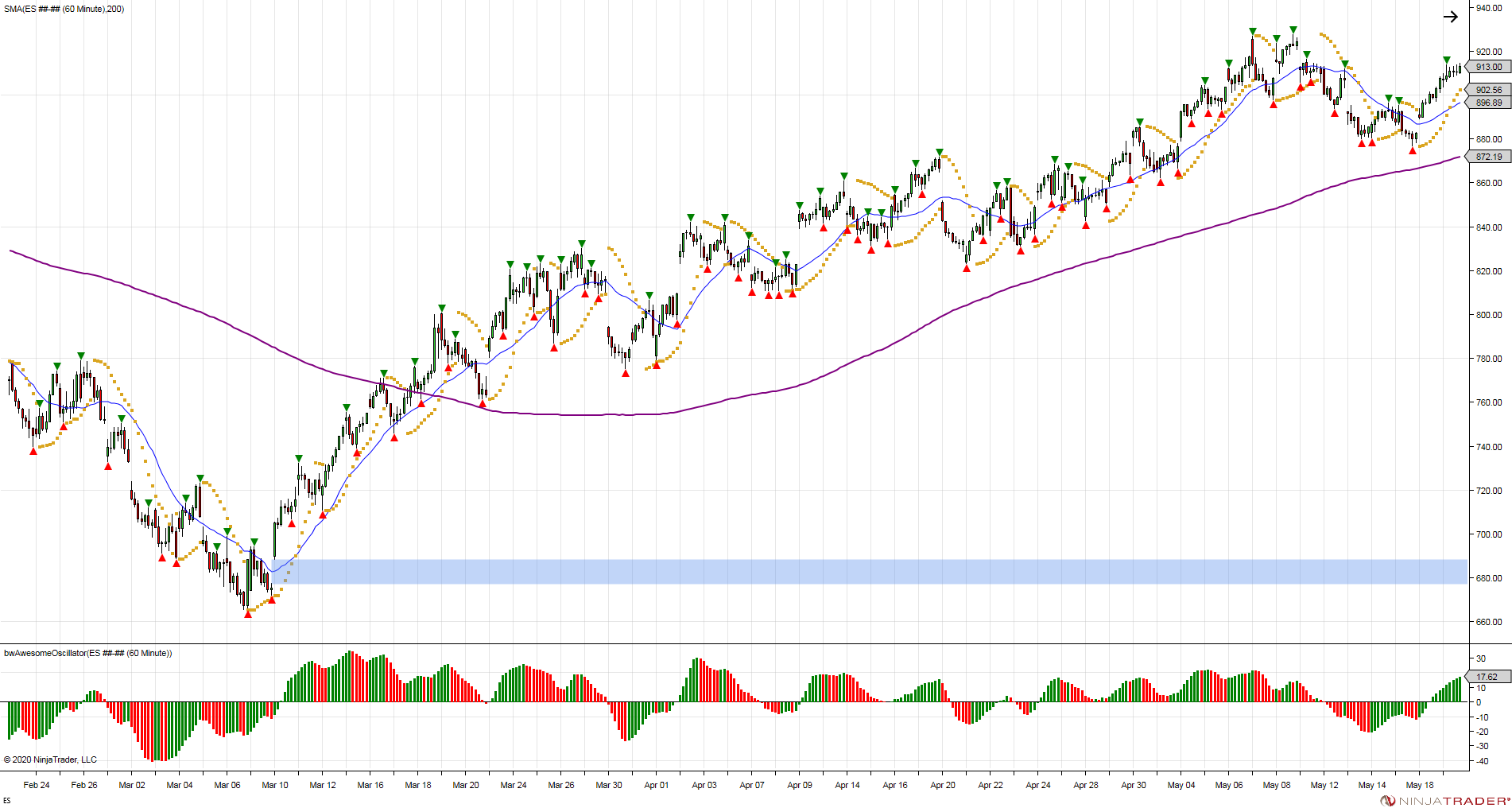
Task: Click the 940.00 price axis label
Action: [x=1489, y=8]
